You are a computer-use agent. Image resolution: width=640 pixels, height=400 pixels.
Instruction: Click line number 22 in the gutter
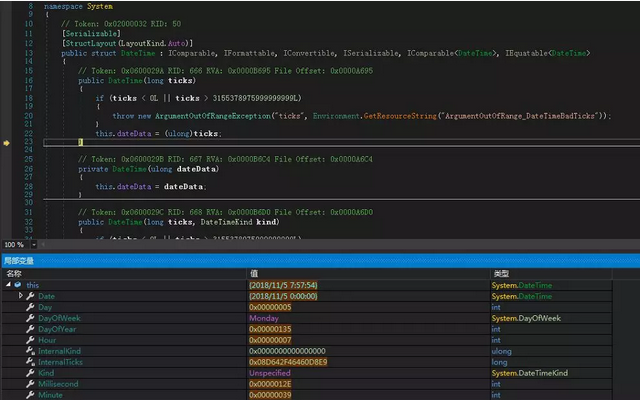point(29,133)
